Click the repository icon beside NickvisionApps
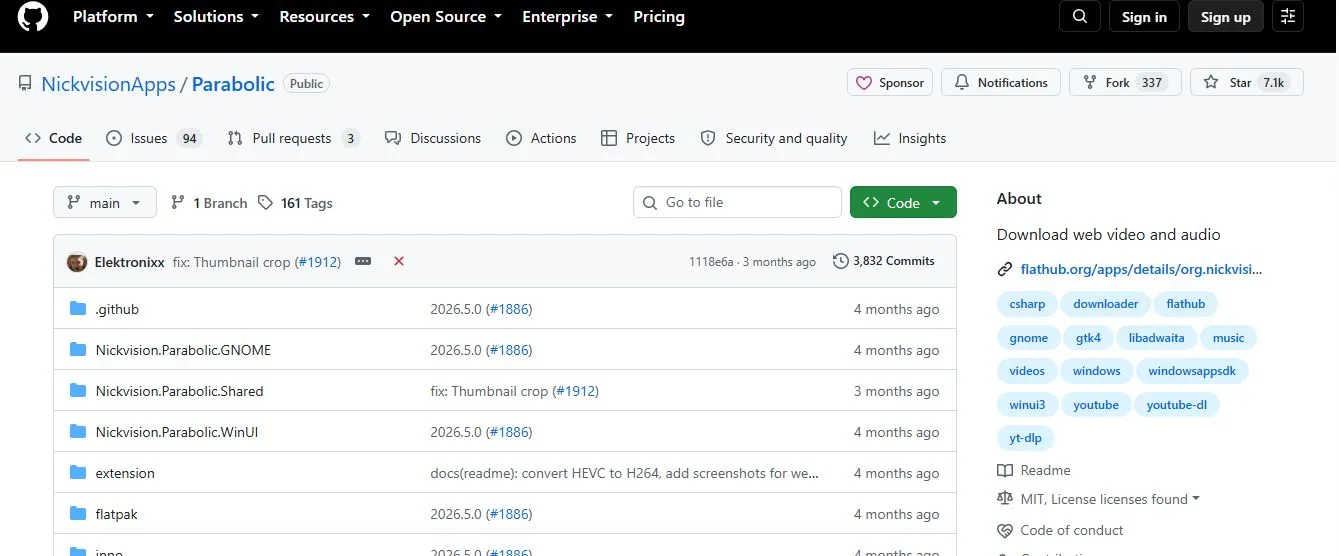Image resolution: width=1339 pixels, height=556 pixels. point(25,84)
